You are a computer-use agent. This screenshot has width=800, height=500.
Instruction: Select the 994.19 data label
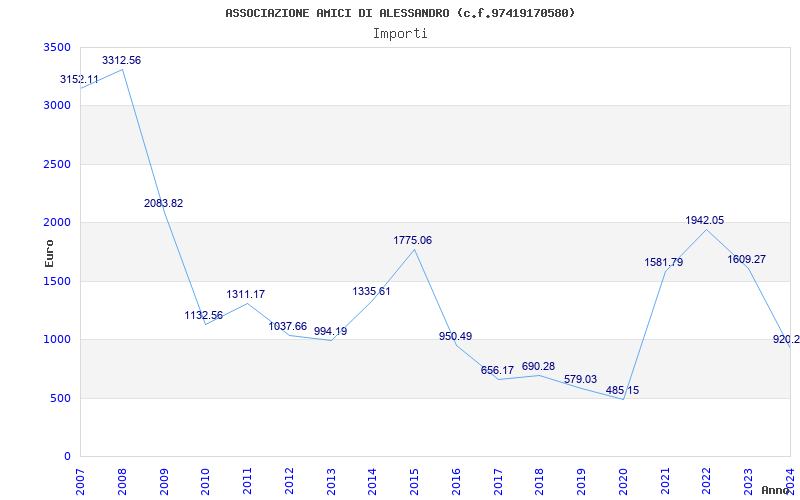(x=330, y=331)
